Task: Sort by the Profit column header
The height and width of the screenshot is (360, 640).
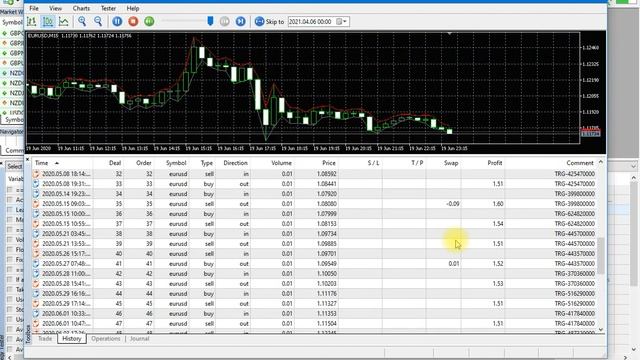Action: 483,163
